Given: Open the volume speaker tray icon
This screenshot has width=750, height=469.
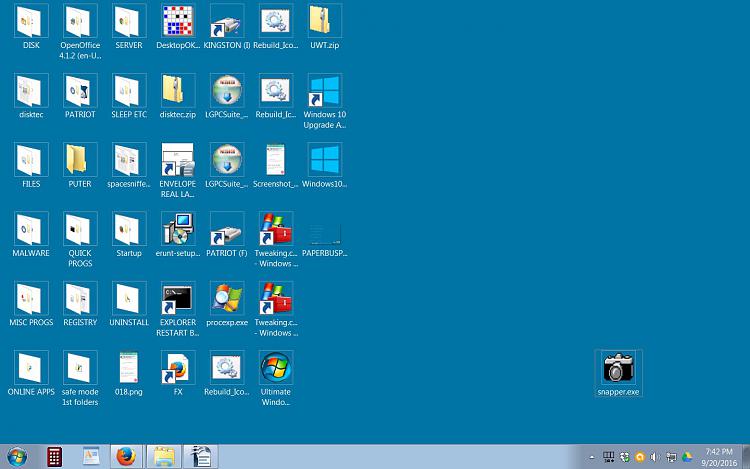Looking at the screenshot, I should pyautogui.click(x=655, y=458).
